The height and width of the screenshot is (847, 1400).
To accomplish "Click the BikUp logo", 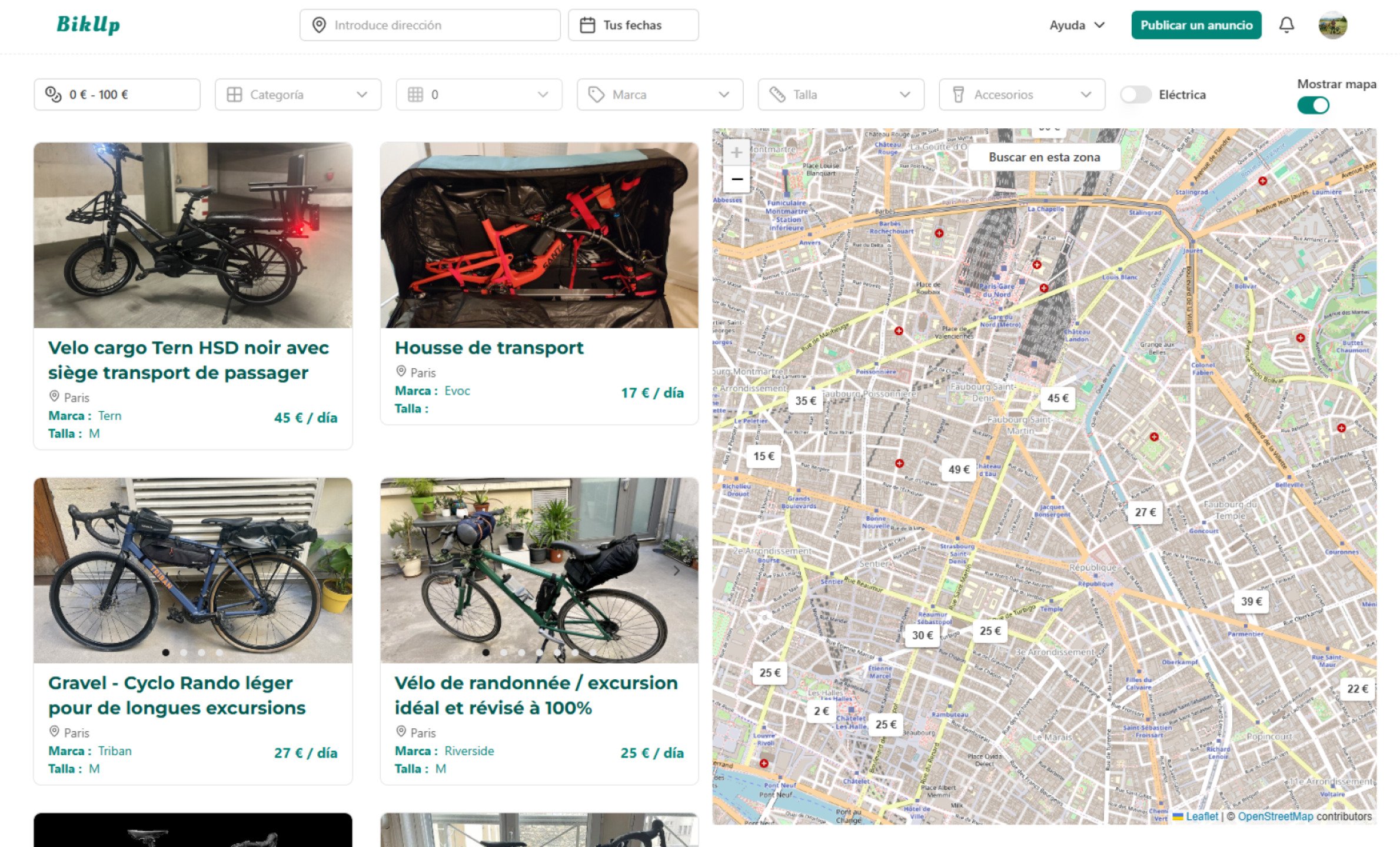I will [88, 25].
